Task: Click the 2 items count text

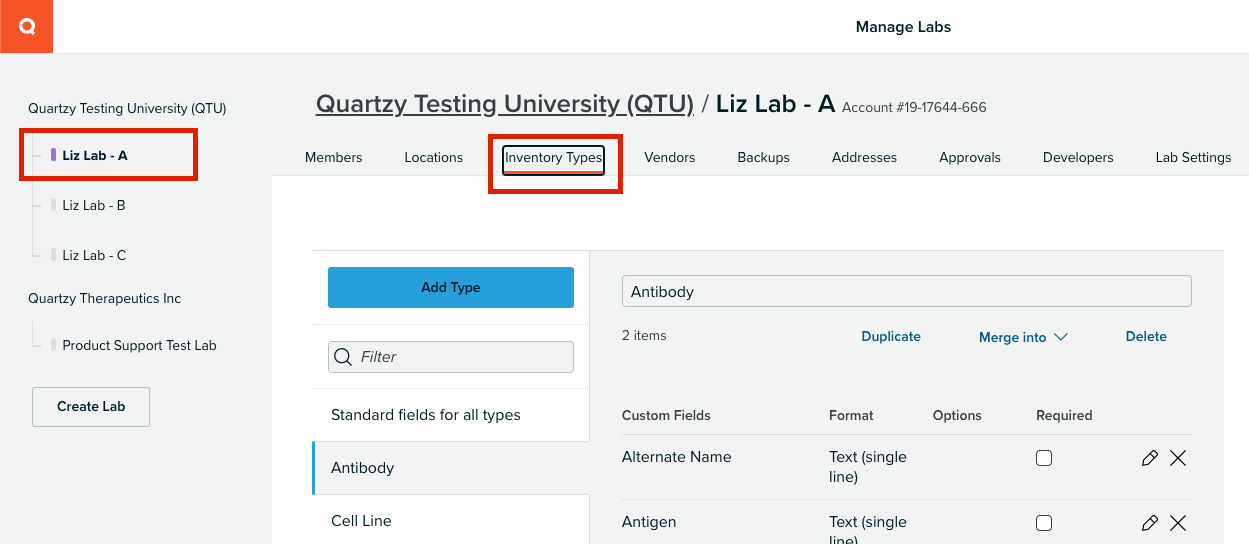Action: [644, 335]
